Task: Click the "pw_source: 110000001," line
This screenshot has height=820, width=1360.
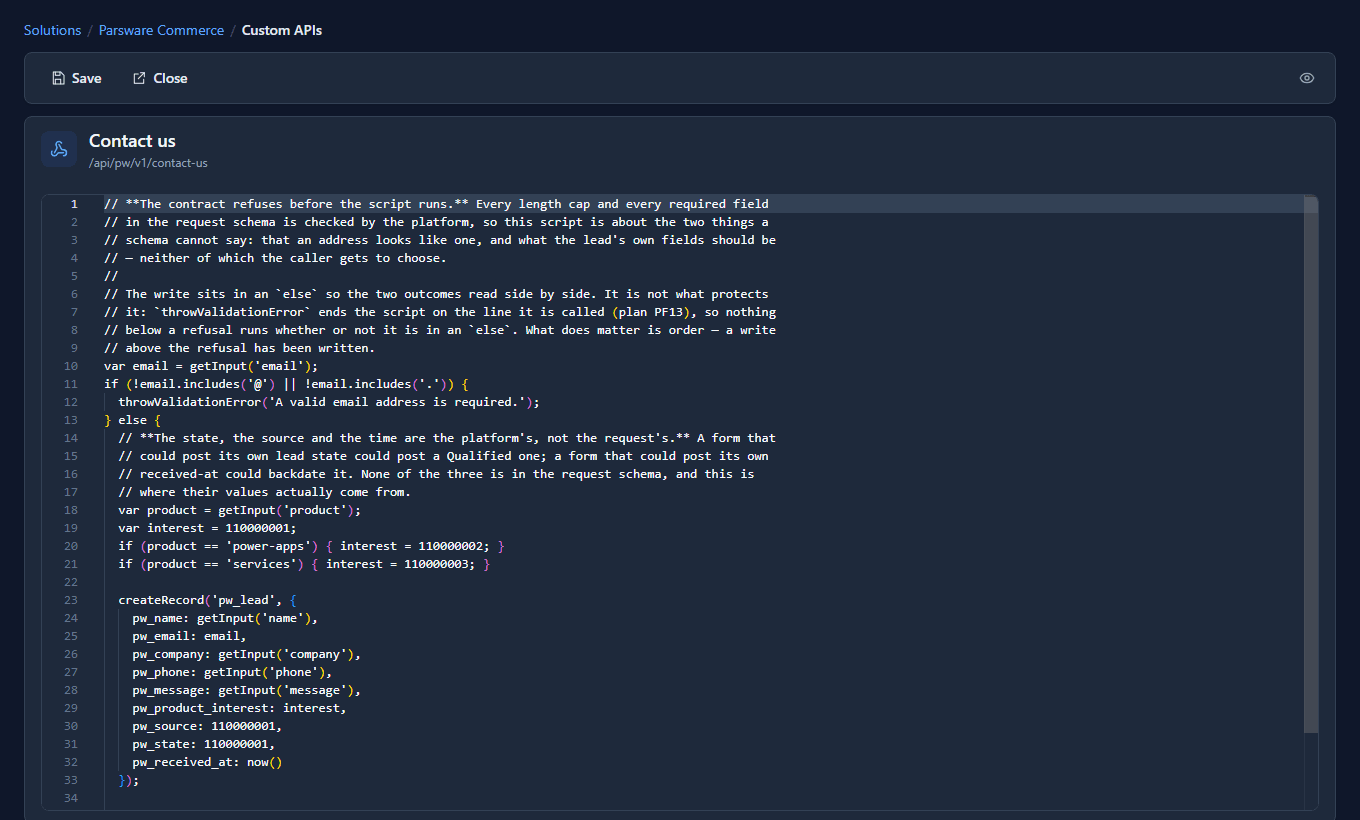Action: pyautogui.click(x=207, y=726)
